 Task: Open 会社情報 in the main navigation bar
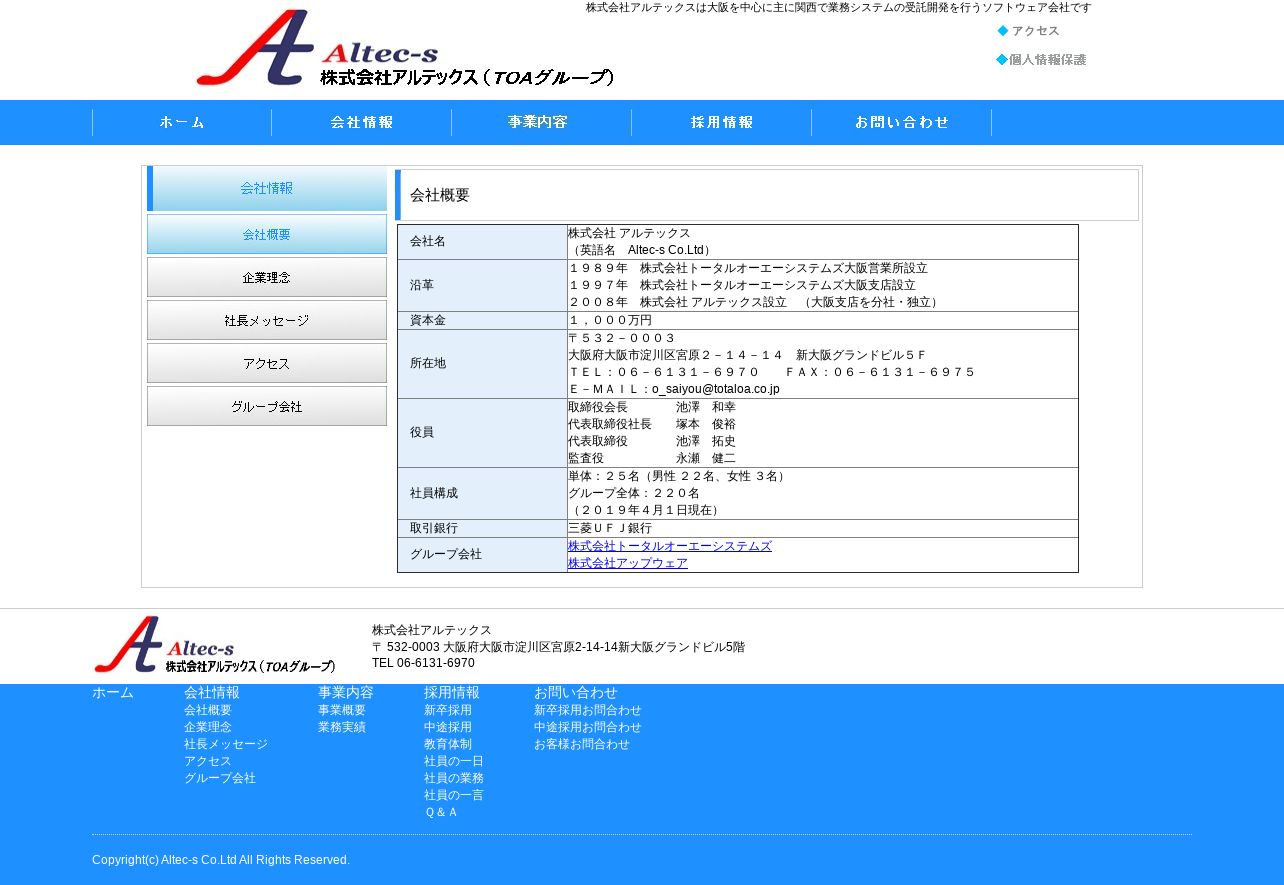pos(362,122)
